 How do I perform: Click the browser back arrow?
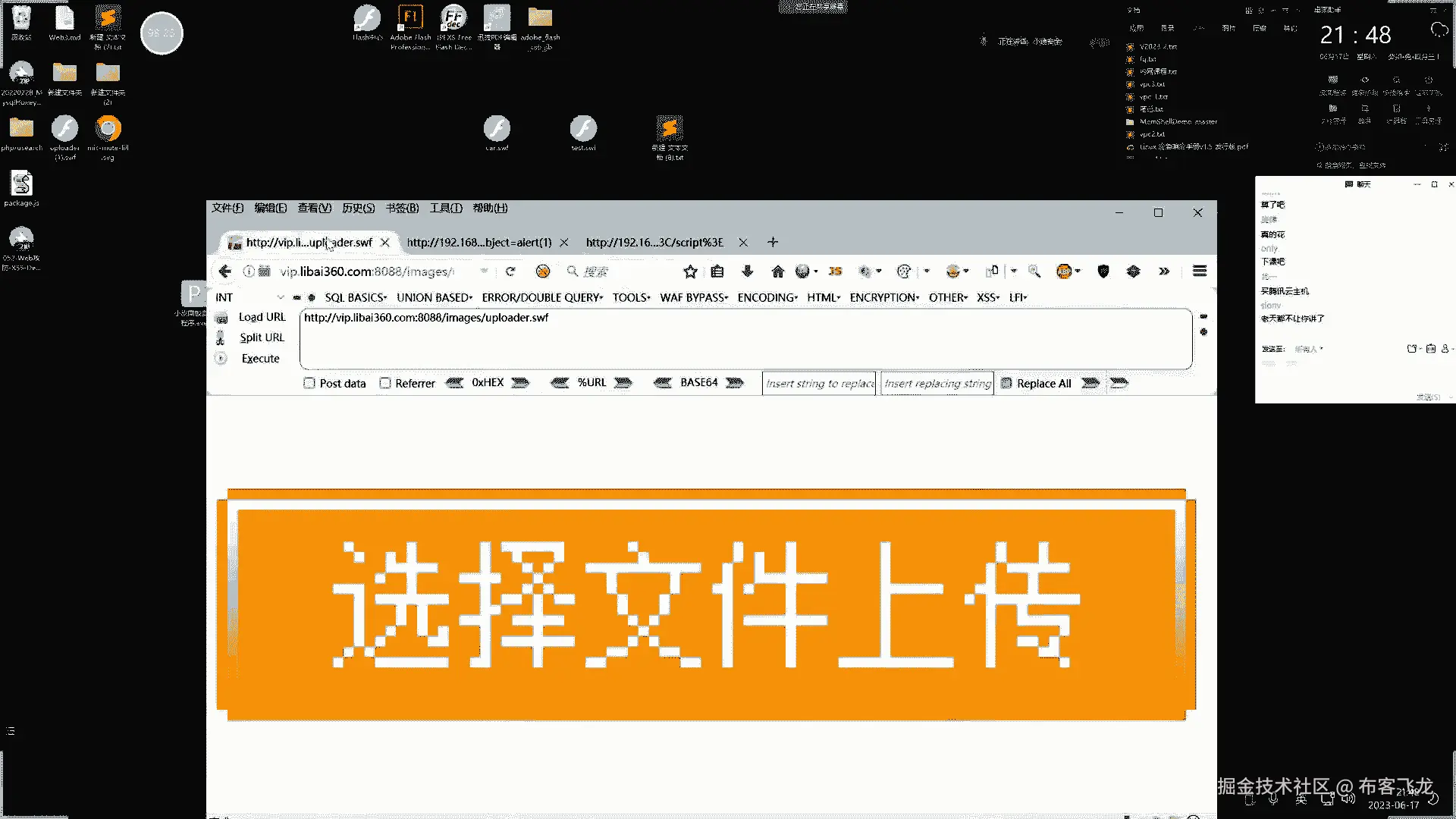click(x=224, y=271)
